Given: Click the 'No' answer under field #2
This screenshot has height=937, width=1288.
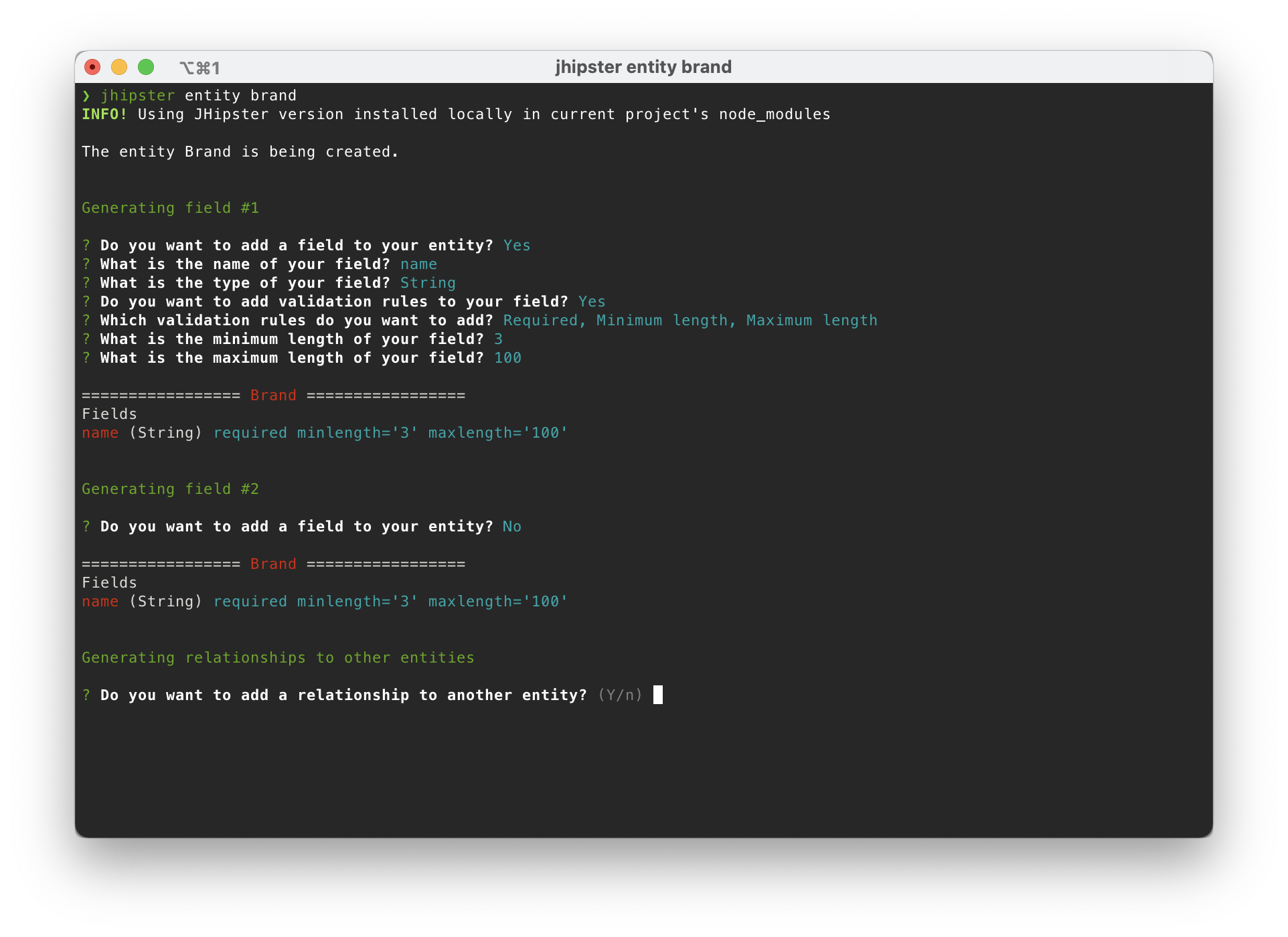Looking at the screenshot, I should click(x=512, y=527).
